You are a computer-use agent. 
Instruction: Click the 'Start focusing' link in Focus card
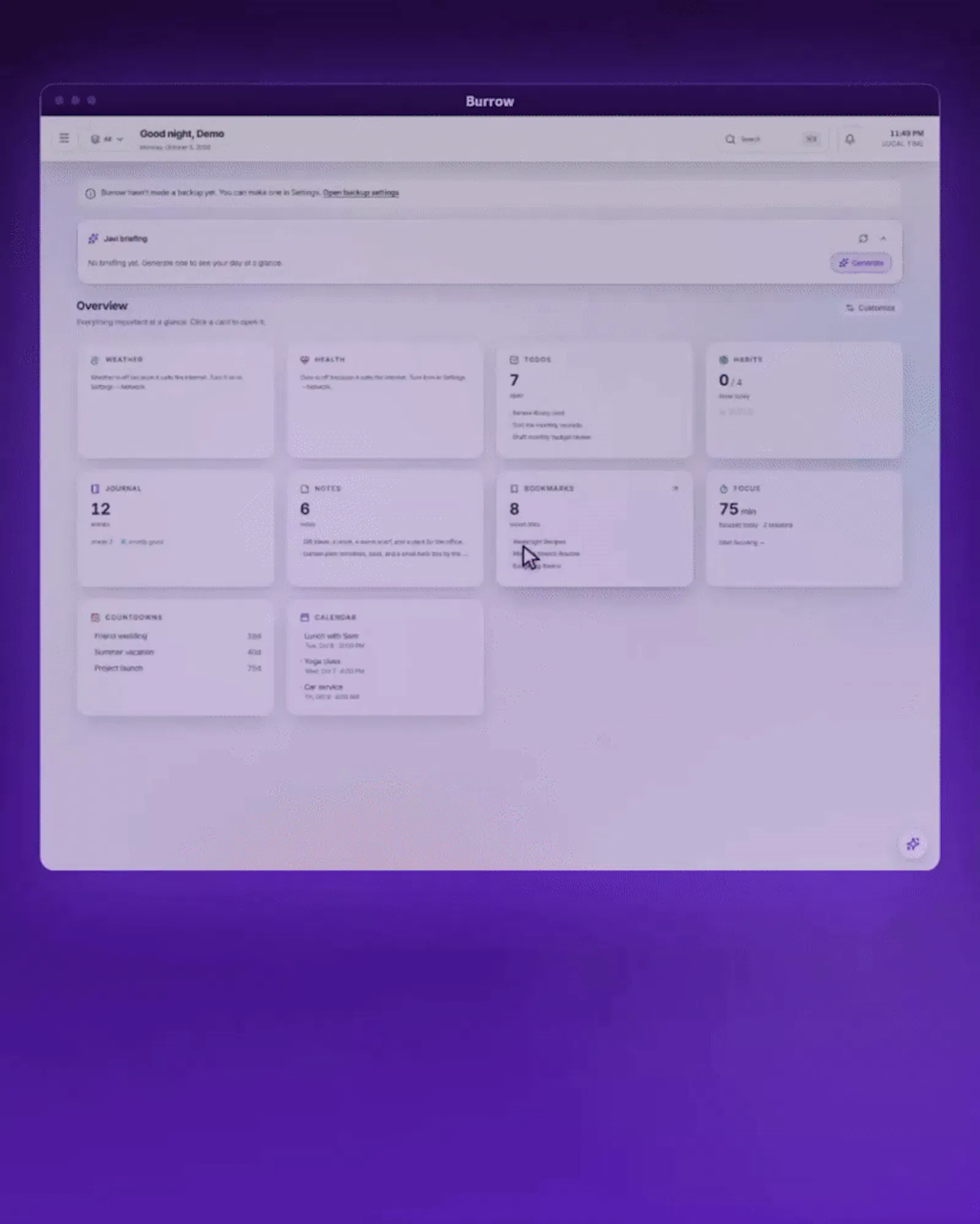[741, 542]
